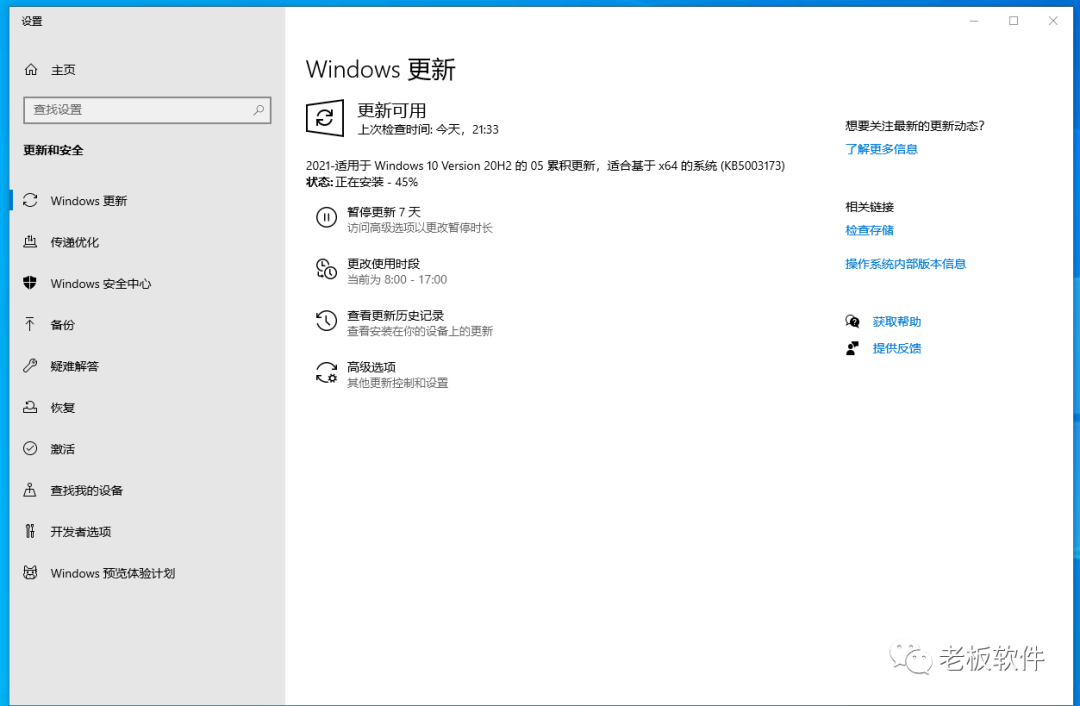Click the wrench icon for 疑难解答

click(30, 366)
